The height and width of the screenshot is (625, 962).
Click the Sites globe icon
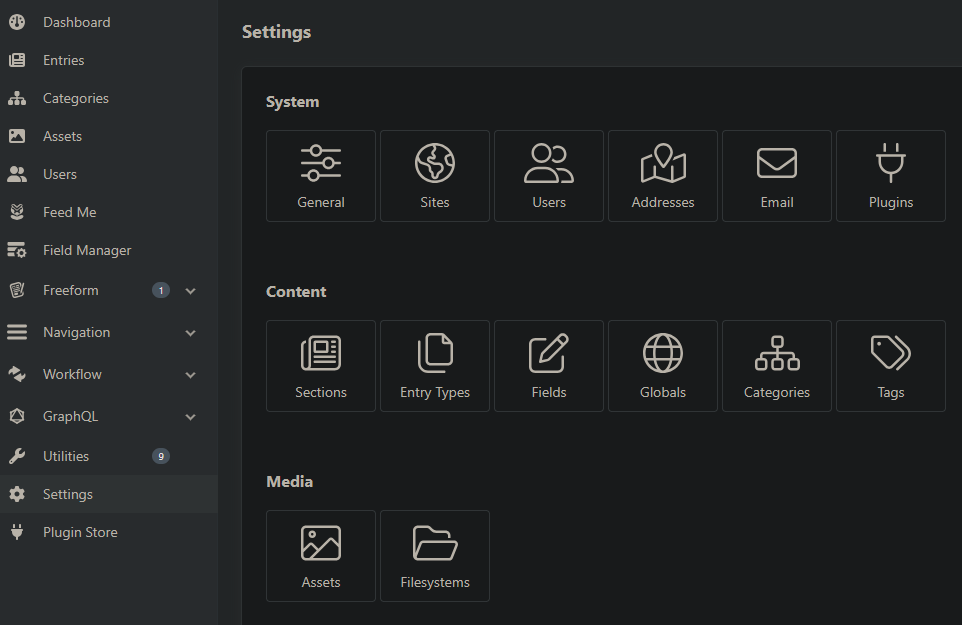pos(434,162)
